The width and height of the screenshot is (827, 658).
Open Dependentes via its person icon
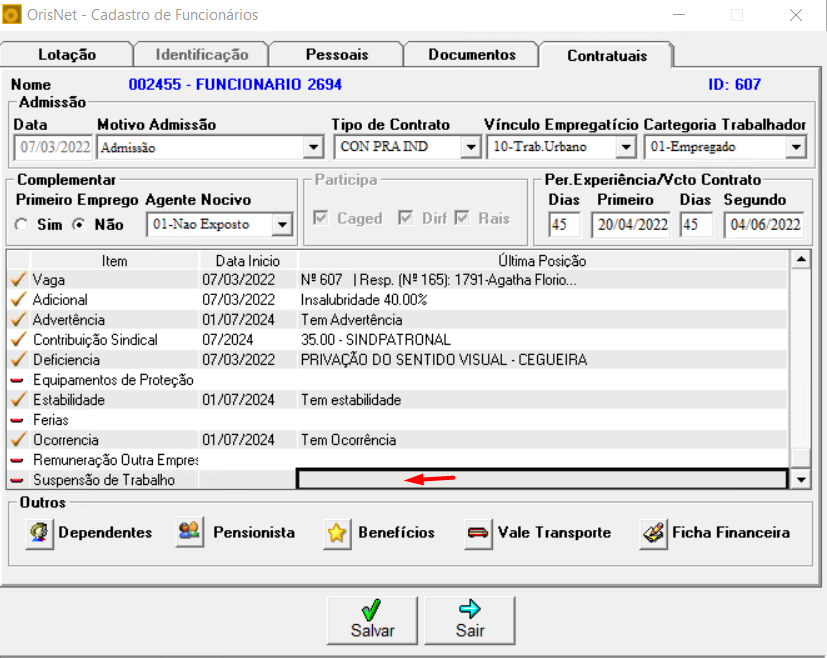pos(40,533)
